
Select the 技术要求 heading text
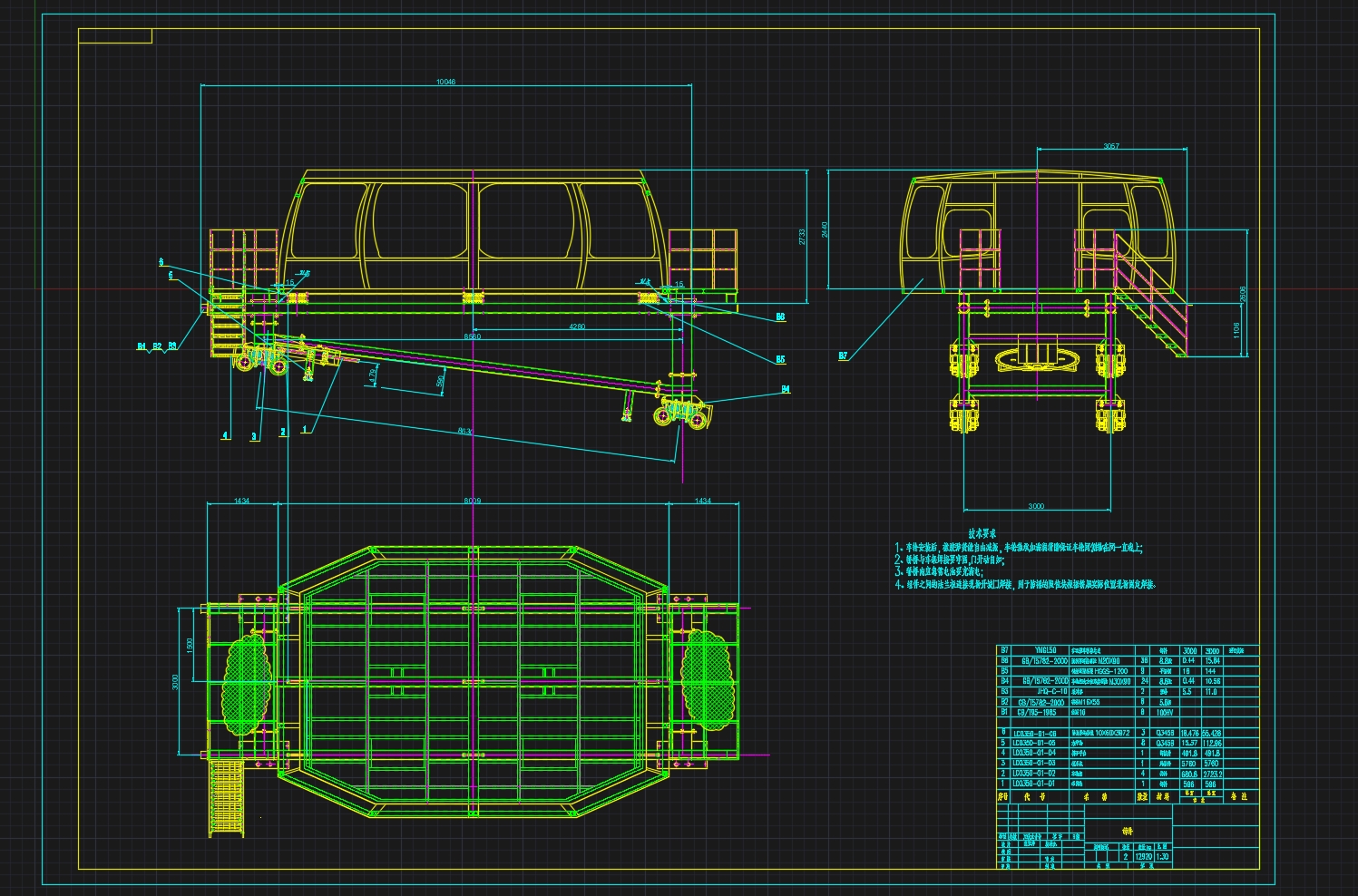(982, 534)
